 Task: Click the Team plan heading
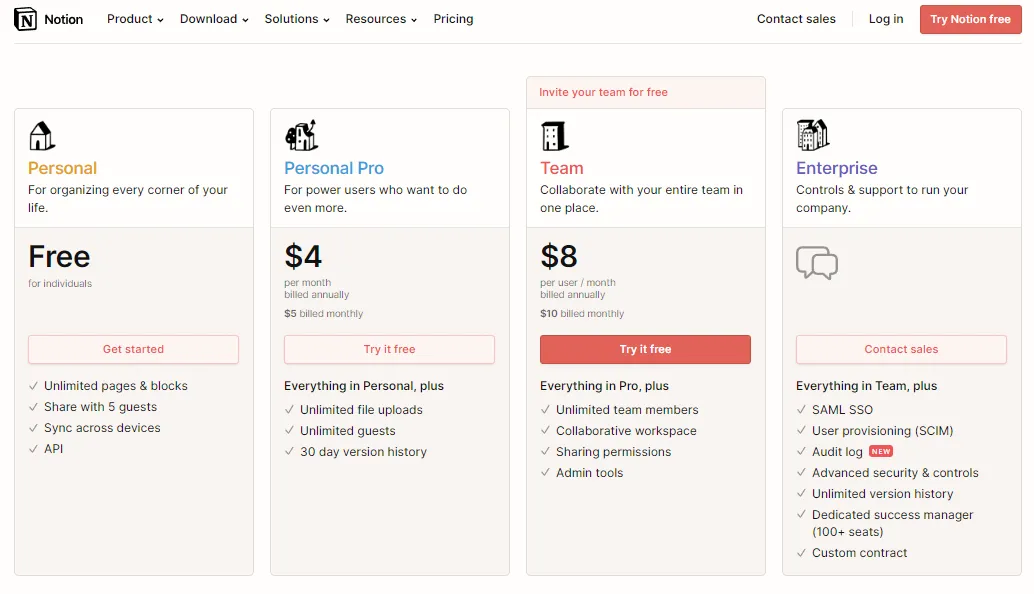pyautogui.click(x=562, y=168)
